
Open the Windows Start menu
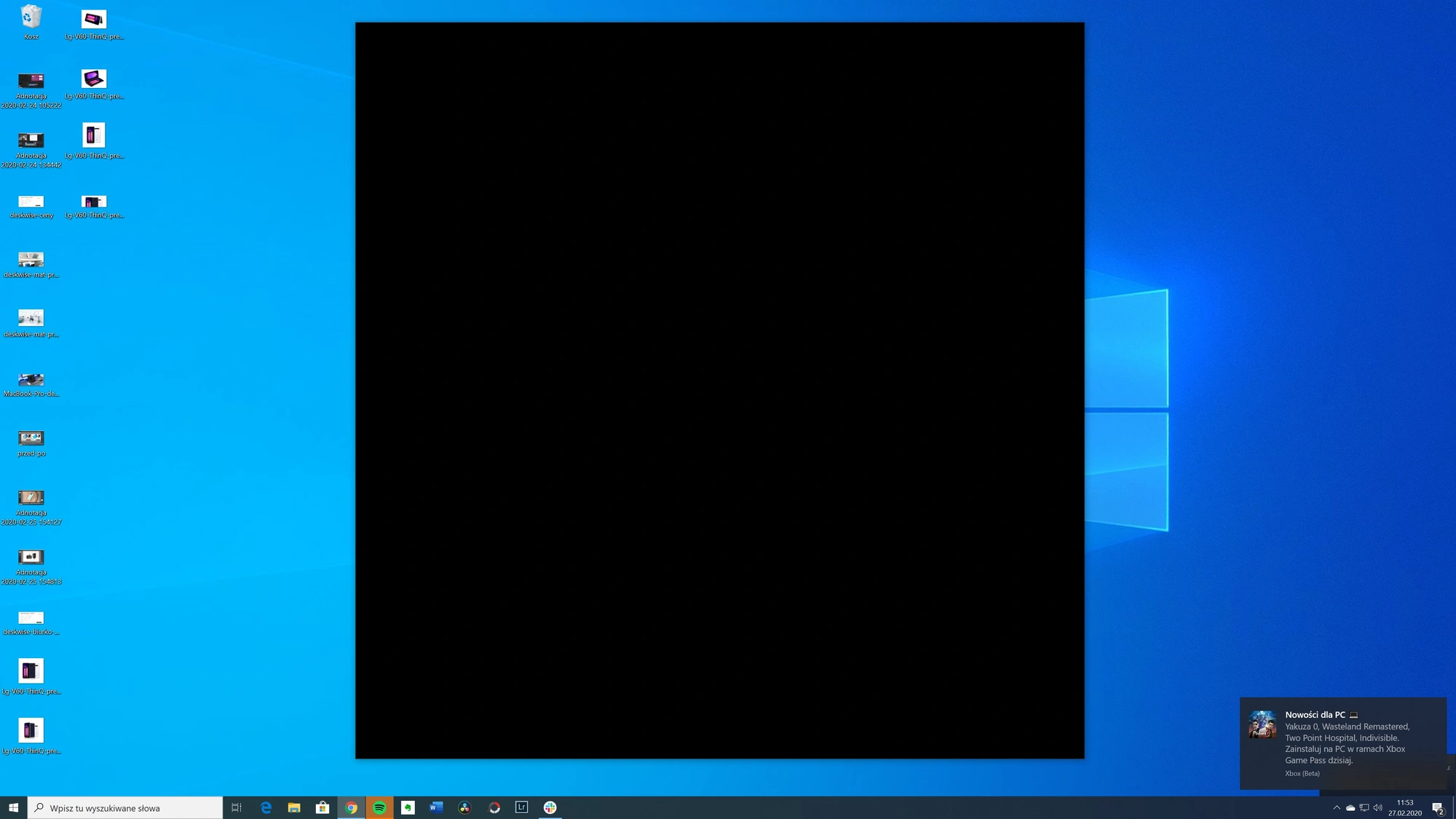click(x=13, y=807)
